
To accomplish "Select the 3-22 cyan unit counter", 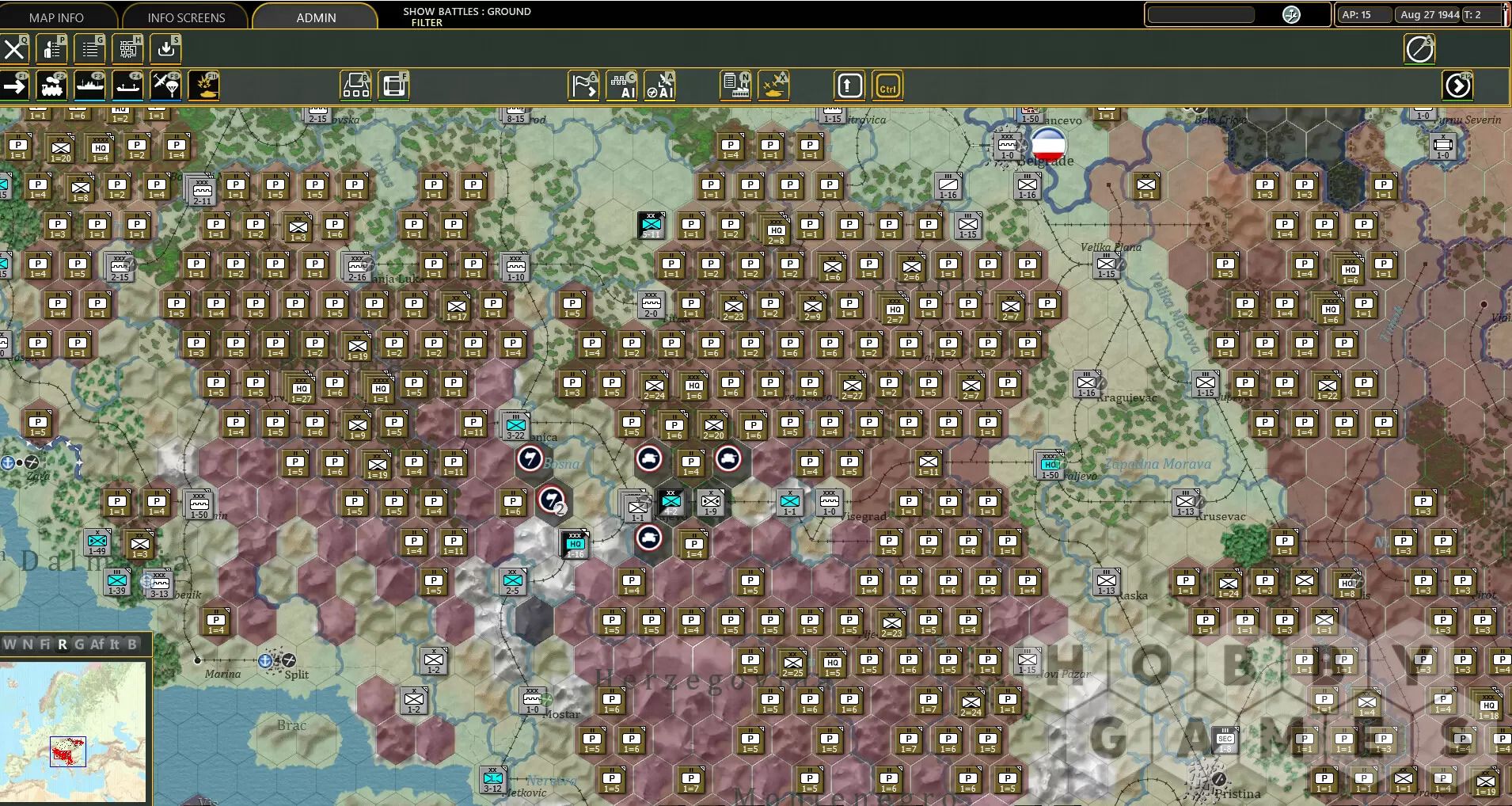I will coord(516,426).
